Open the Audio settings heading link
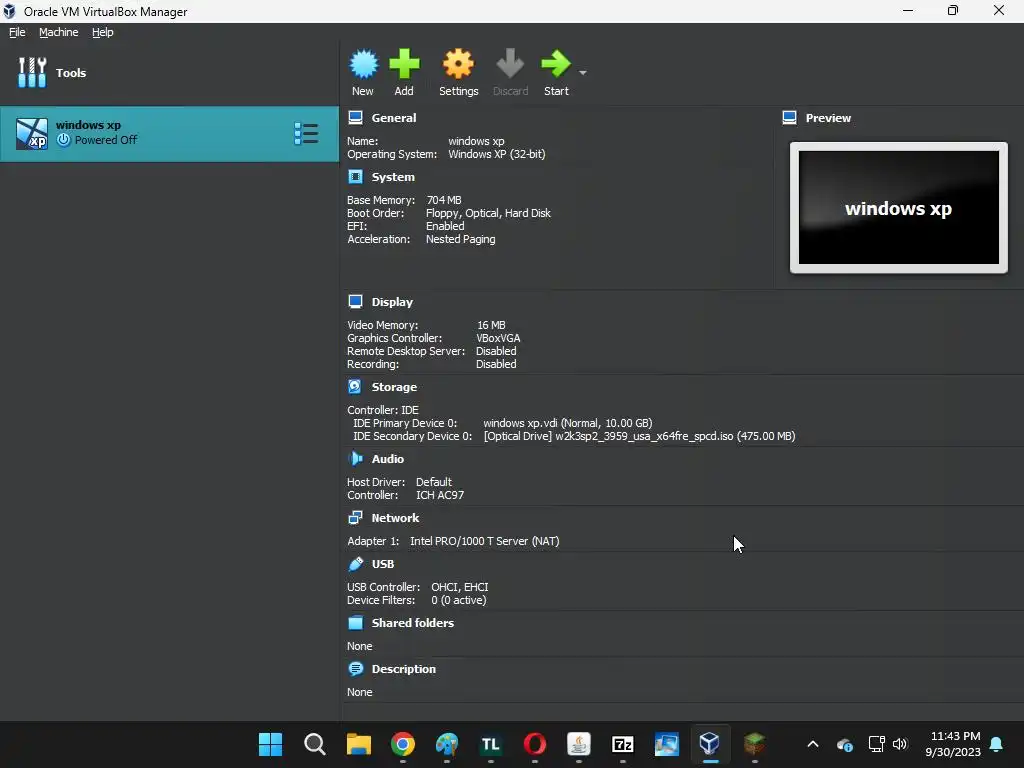The height and width of the screenshot is (768, 1024). click(388, 458)
